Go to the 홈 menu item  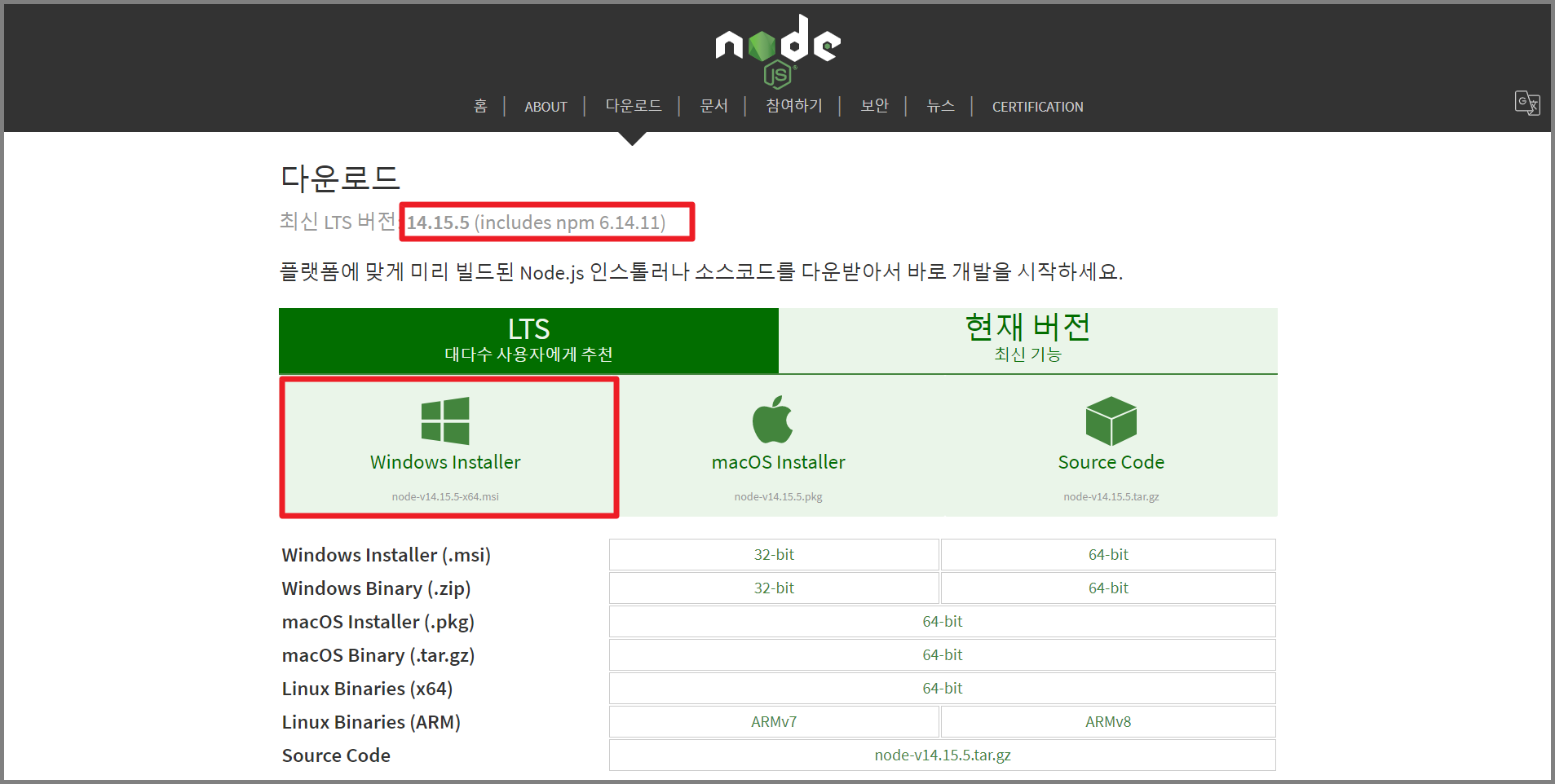coord(481,106)
